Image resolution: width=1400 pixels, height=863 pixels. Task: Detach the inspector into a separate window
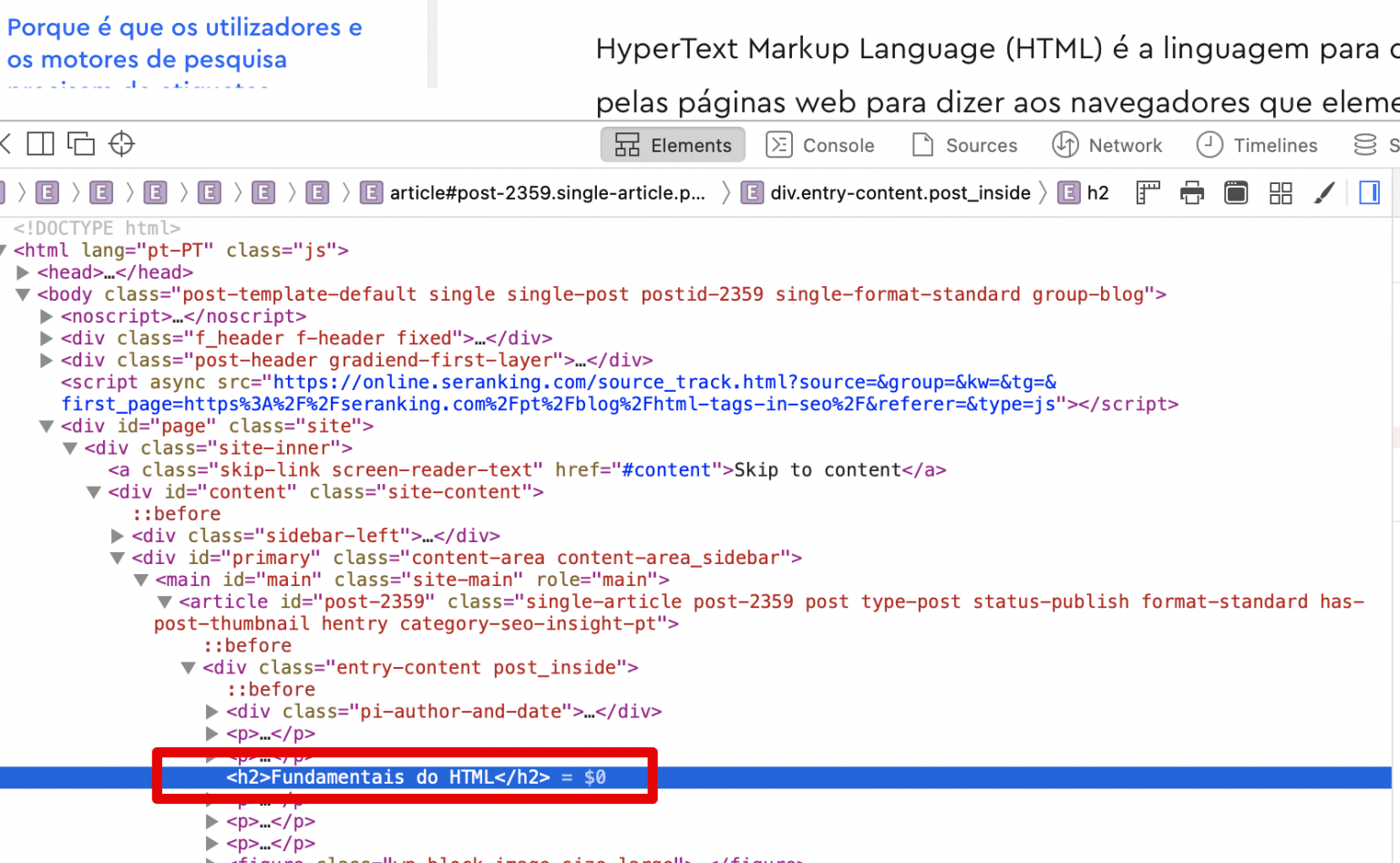click(x=81, y=144)
